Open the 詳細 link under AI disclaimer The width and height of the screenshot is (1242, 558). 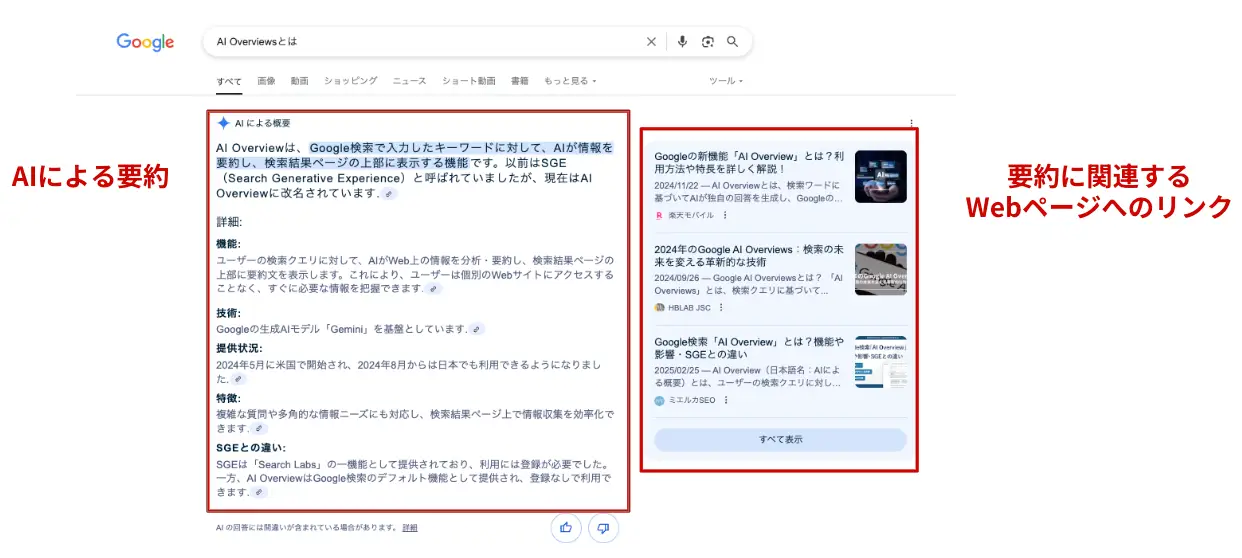pos(410,527)
